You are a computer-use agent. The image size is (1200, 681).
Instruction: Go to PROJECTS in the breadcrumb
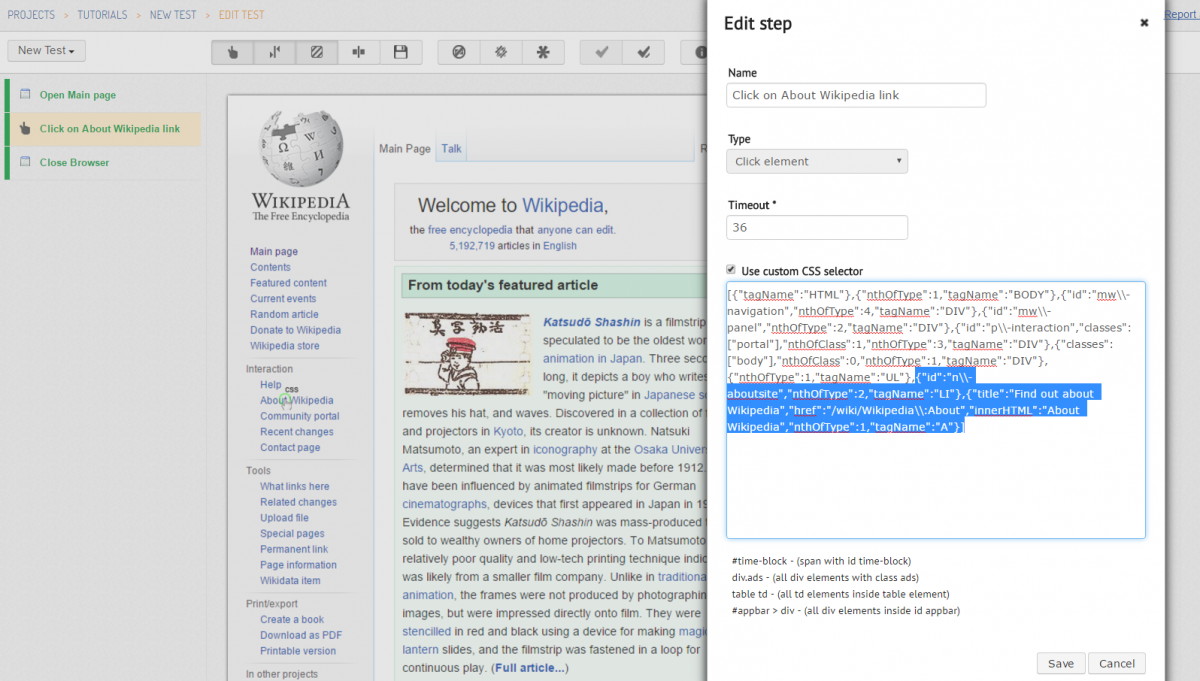(31, 15)
